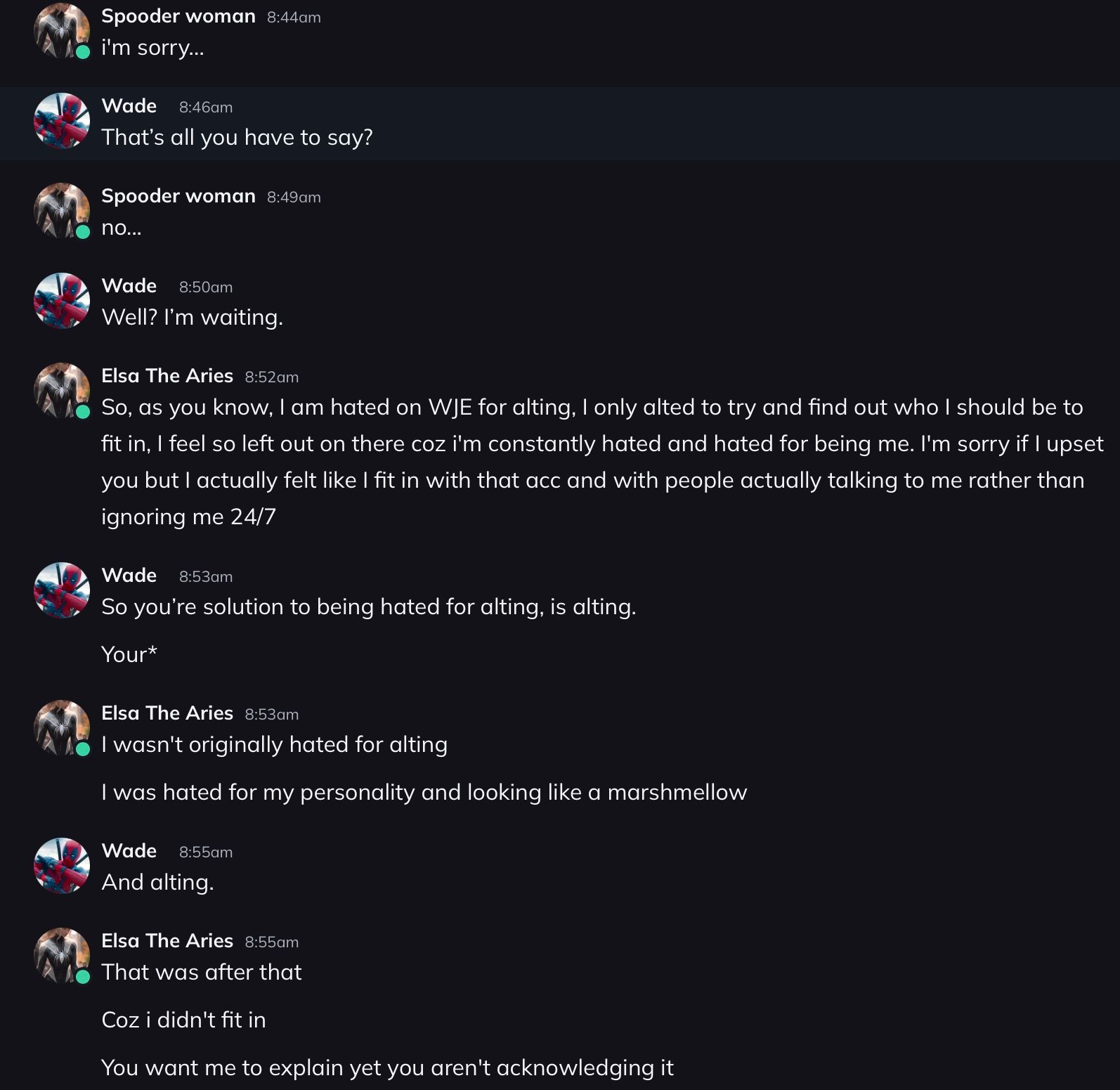Click the Spooder woman username at 8:44am
The width and height of the screenshot is (1120, 1090).
(178, 16)
